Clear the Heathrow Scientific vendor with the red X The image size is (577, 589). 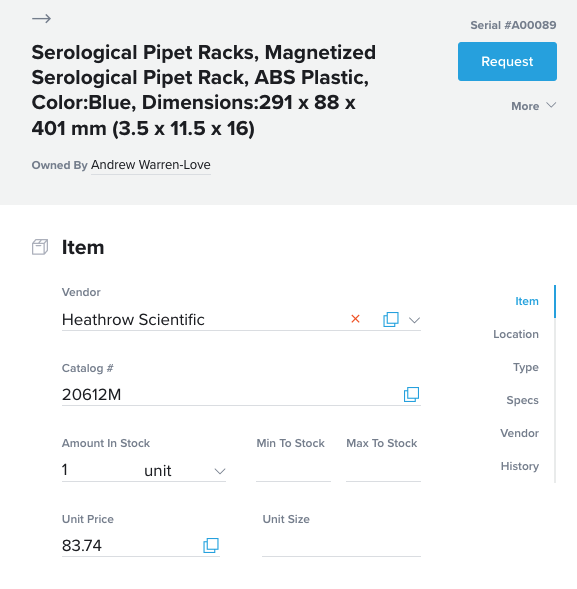[355, 319]
